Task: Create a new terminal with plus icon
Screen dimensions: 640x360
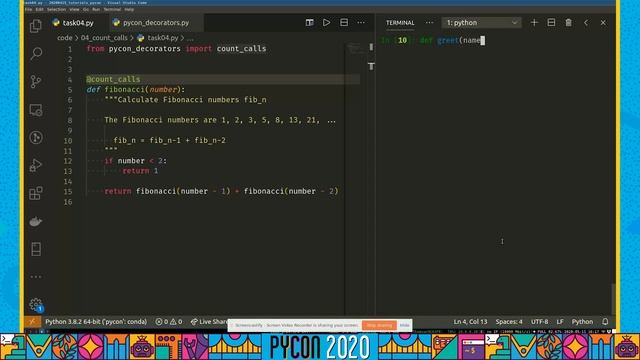Action: click(x=534, y=22)
